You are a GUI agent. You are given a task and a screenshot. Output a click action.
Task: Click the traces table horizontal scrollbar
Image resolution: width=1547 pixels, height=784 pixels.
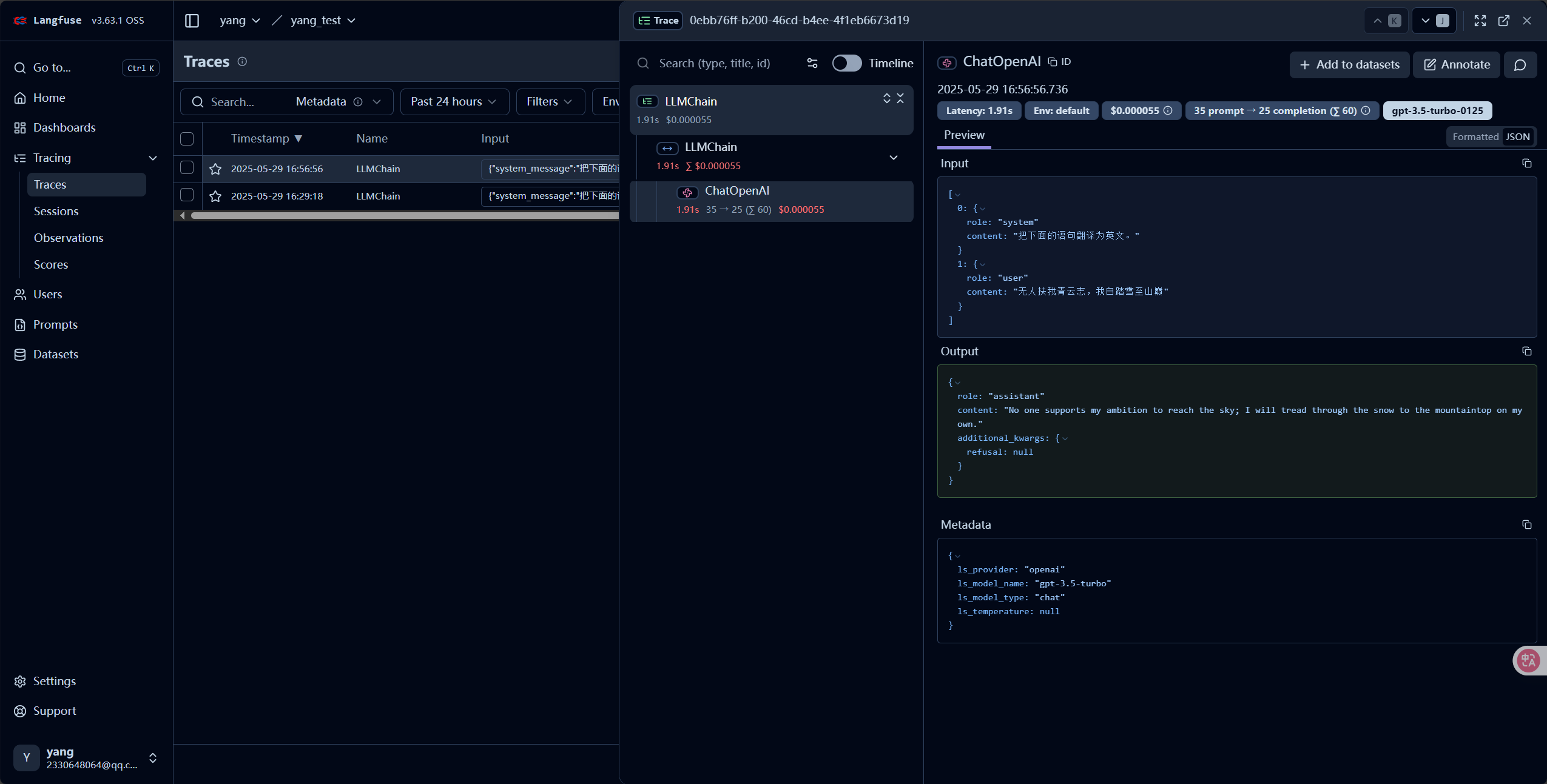400,216
